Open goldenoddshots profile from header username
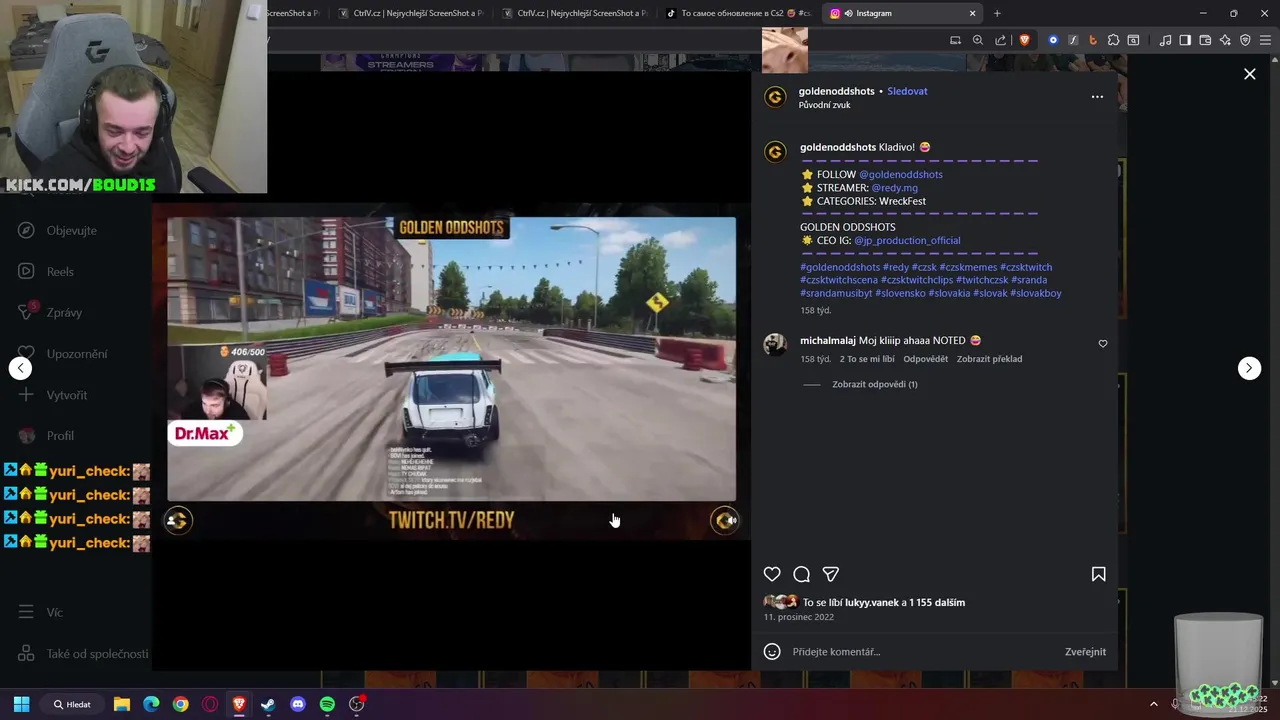 click(x=837, y=91)
